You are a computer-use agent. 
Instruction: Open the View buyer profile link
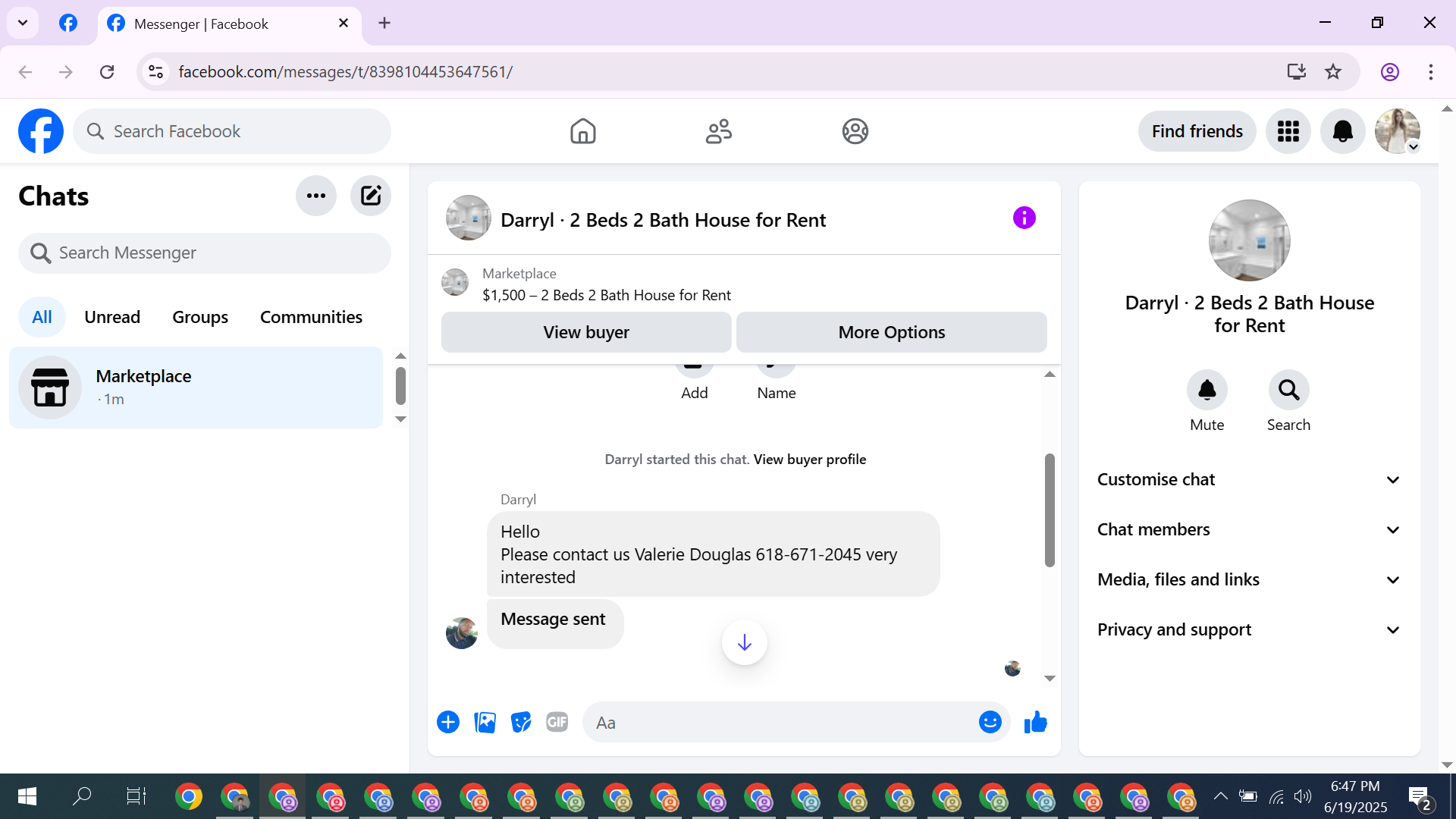[810, 459]
